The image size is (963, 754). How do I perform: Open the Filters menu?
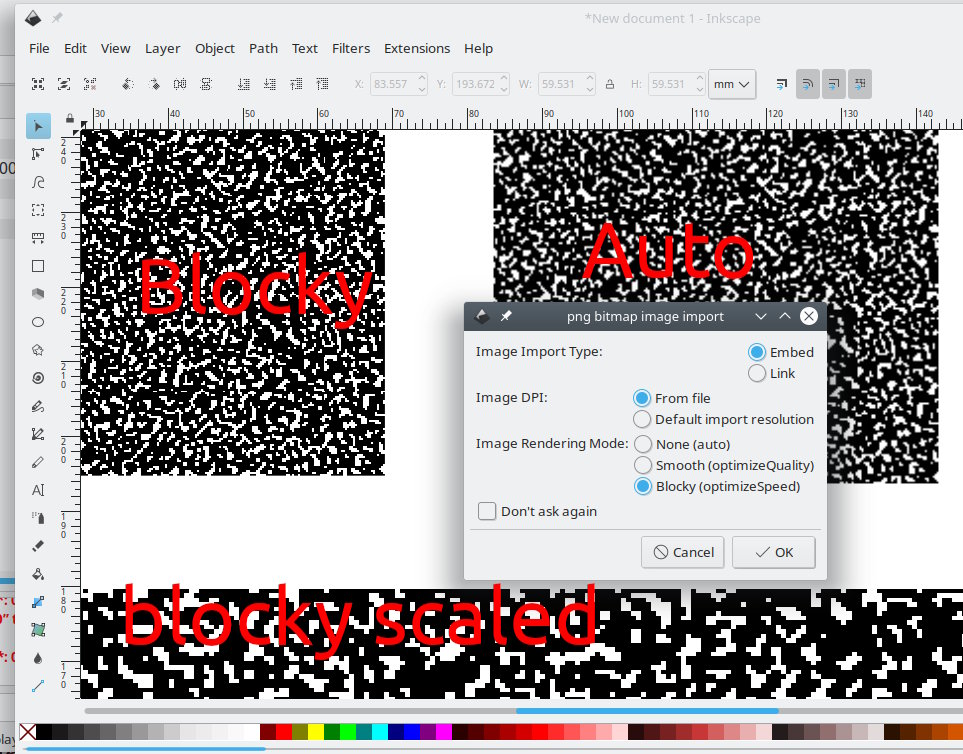point(351,48)
